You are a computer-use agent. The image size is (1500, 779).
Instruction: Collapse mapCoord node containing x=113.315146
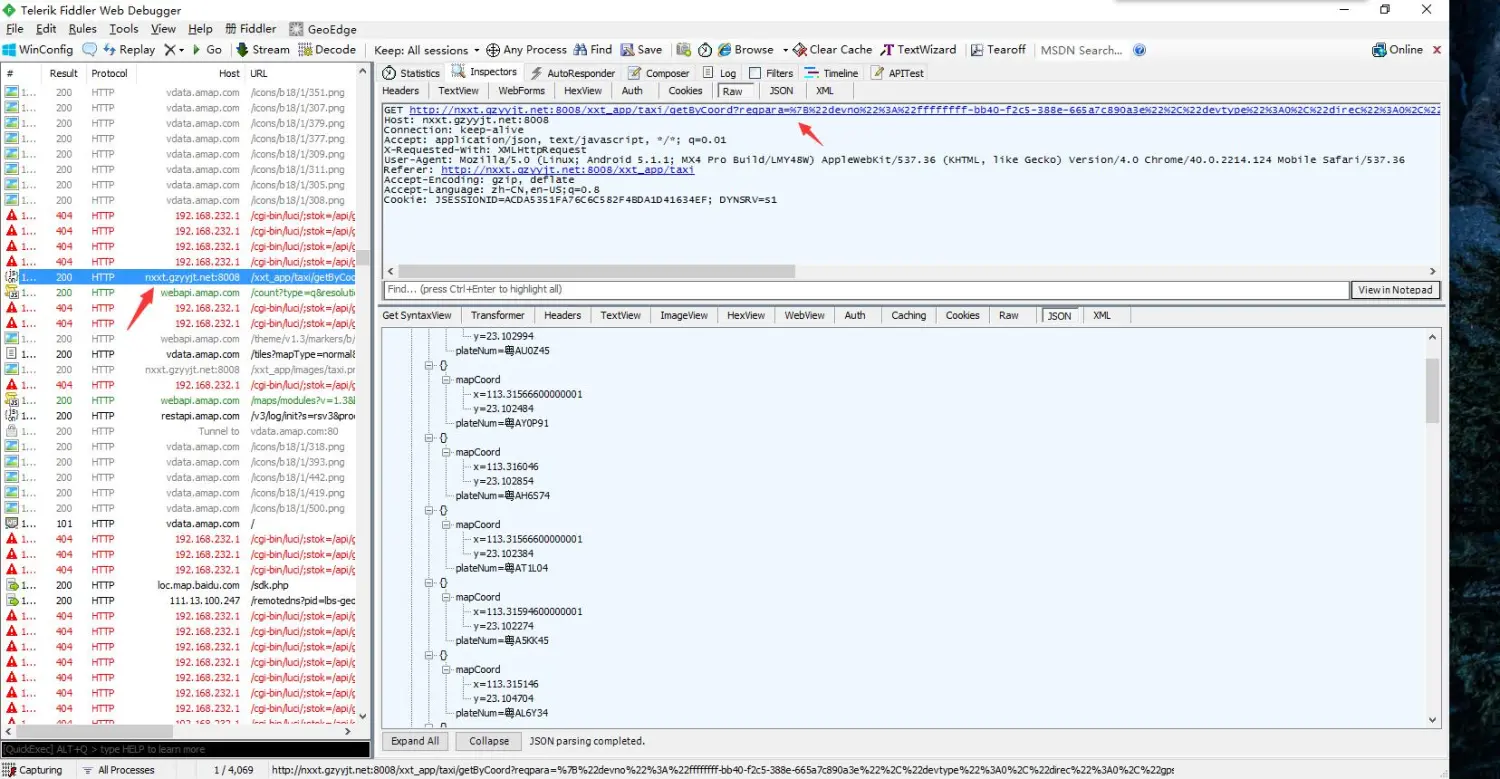[x=446, y=669]
